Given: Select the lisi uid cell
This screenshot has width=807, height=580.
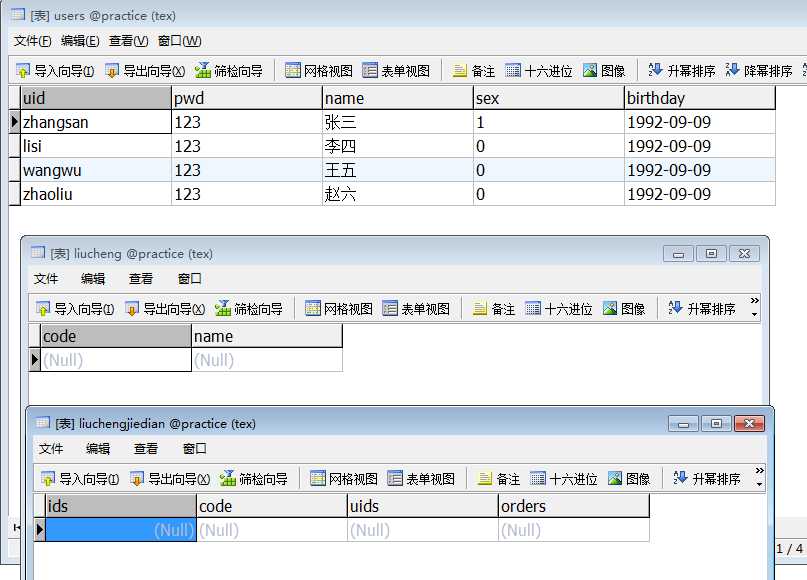Looking at the screenshot, I should click(96, 146).
